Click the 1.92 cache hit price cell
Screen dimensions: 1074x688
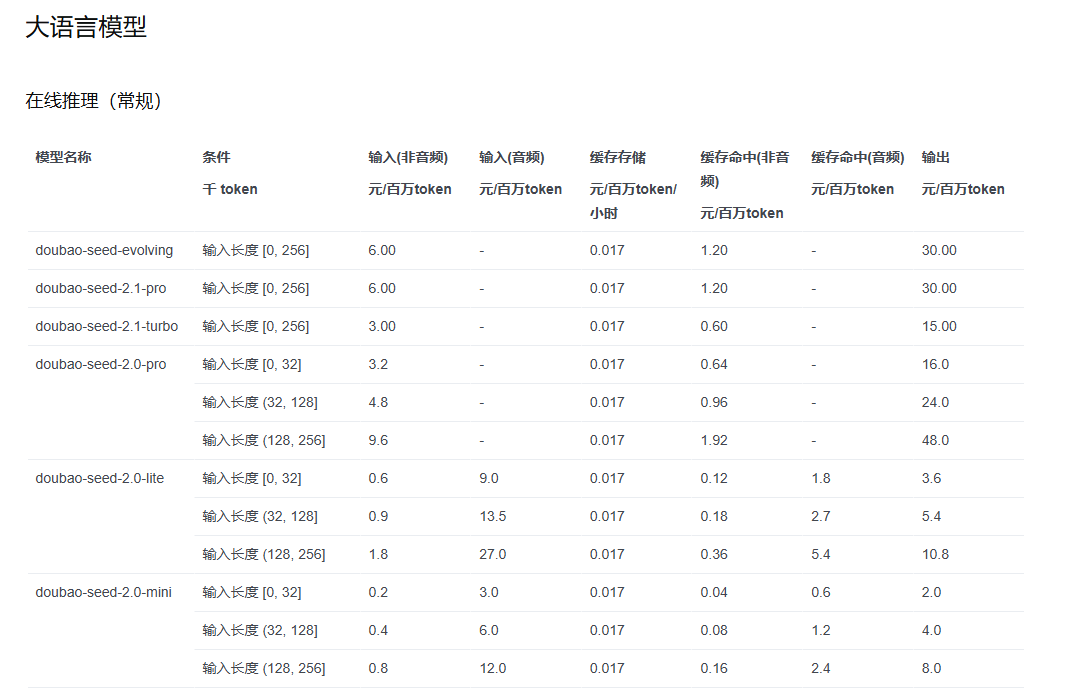714,440
